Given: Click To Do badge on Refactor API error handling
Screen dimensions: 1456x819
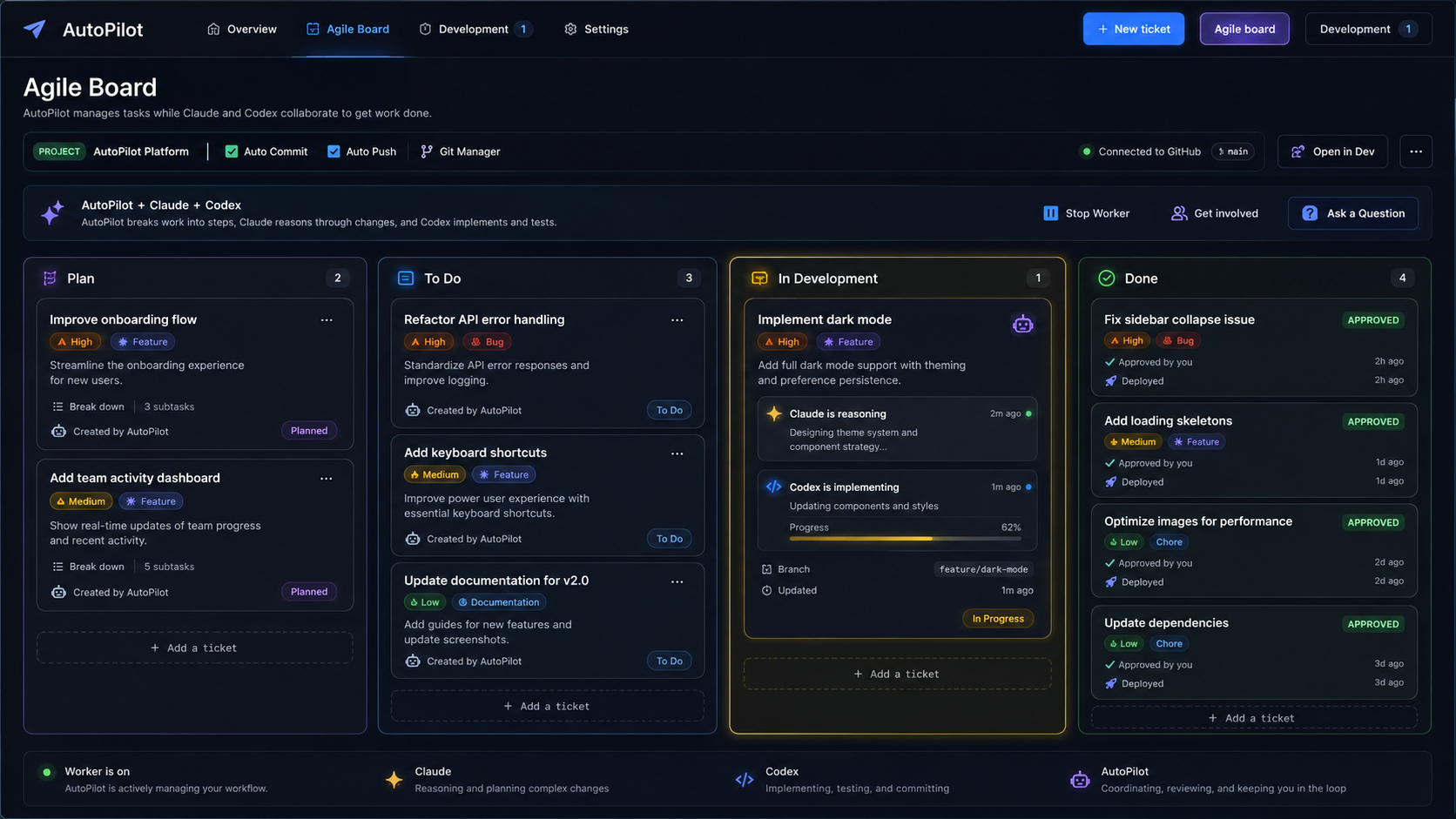Looking at the screenshot, I should point(669,410).
